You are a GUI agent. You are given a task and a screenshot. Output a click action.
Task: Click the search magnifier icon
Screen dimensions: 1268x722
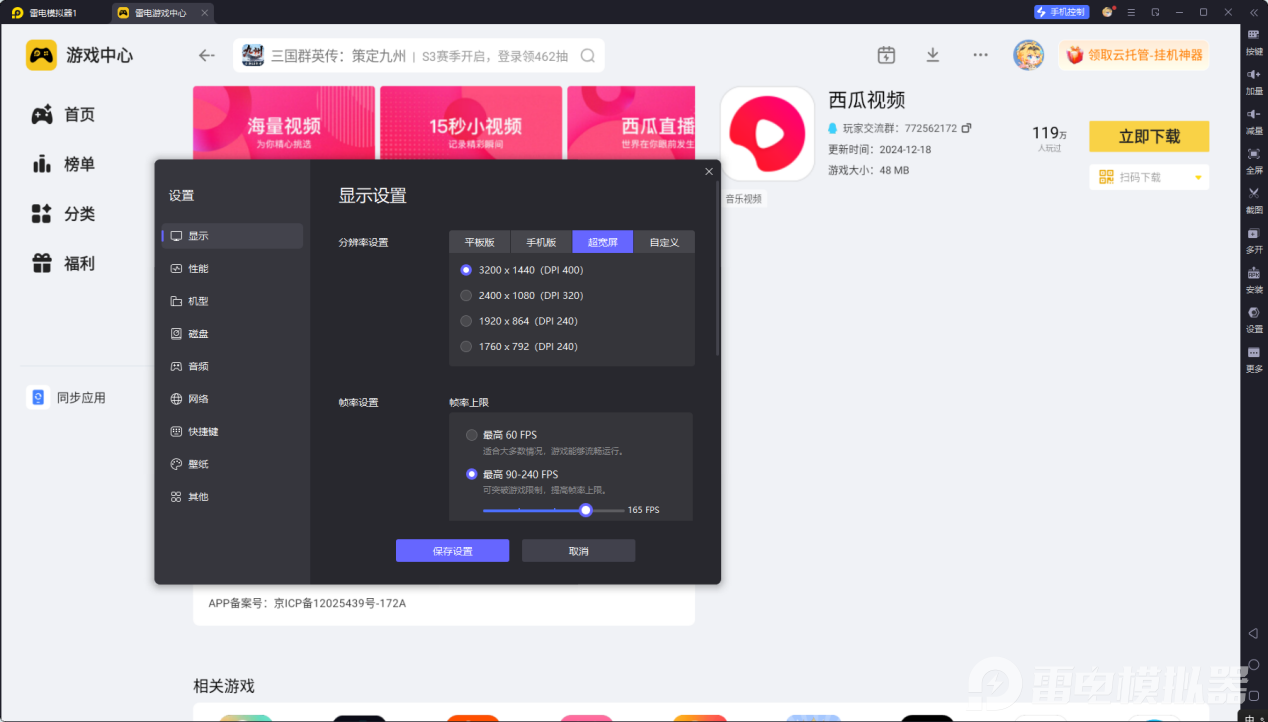pyautogui.click(x=588, y=55)
